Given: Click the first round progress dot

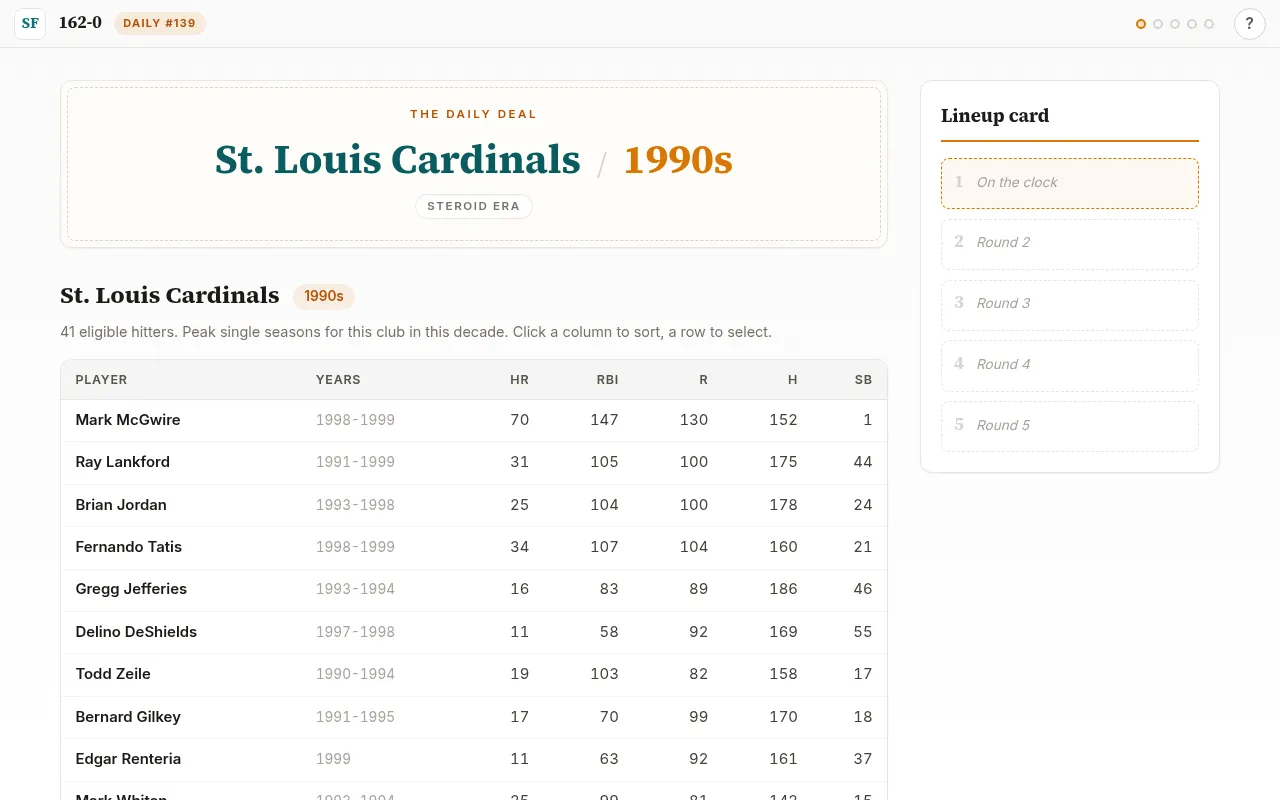Looking at the screenshot, I should [x=1141, y=24].
